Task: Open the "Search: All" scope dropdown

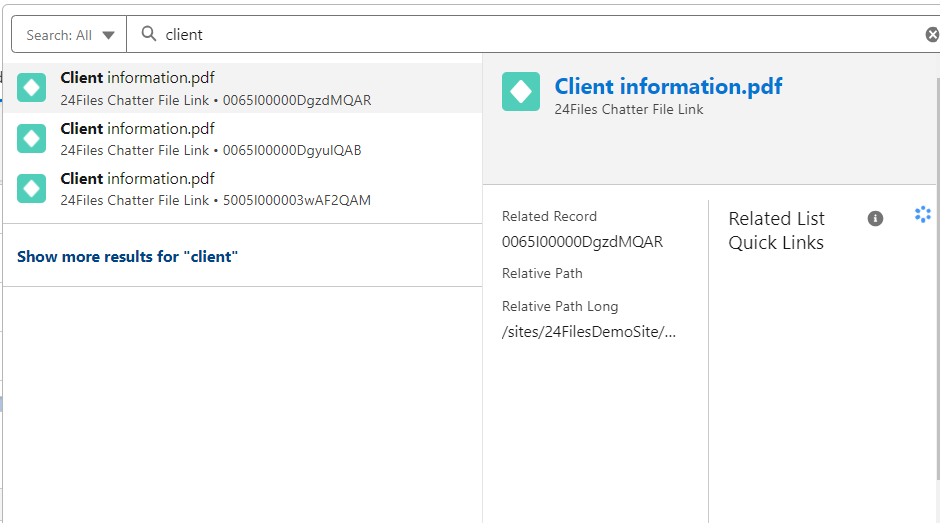Action: click(70, 35)
